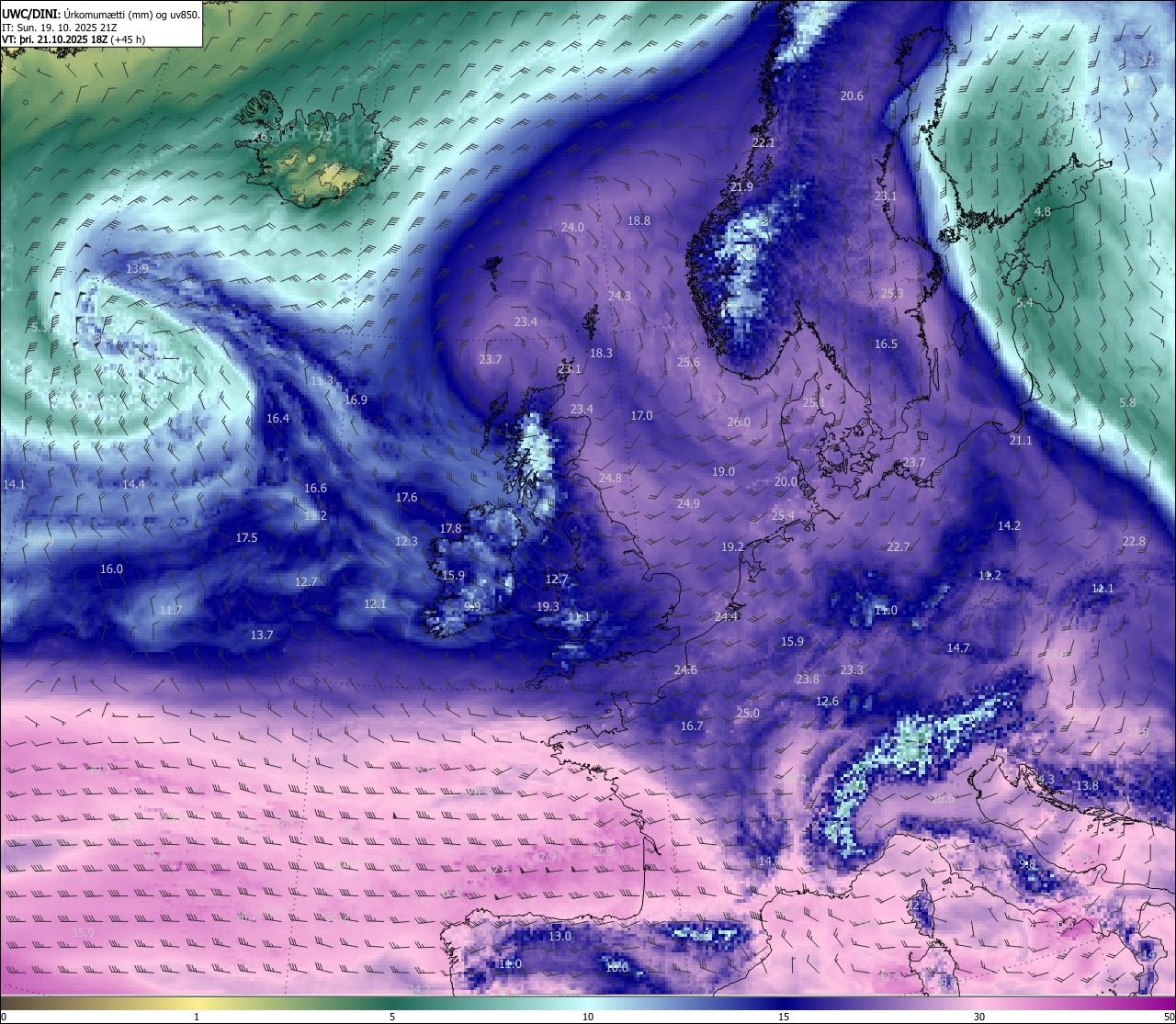Select the 26.0 value label
Image resolution: width=1176 pixels, height=1024 pixels.
[x=739, y=422]
